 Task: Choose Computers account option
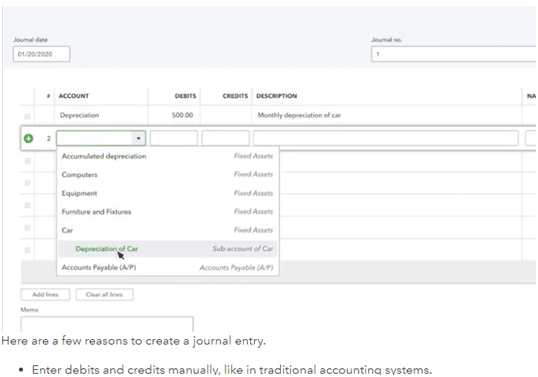(x=168, y=175)
